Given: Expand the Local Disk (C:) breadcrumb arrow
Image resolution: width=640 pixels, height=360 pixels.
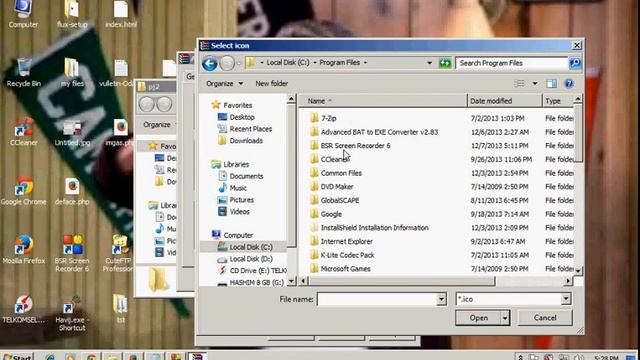Looking at the screenshot, I should click(315, 63).
